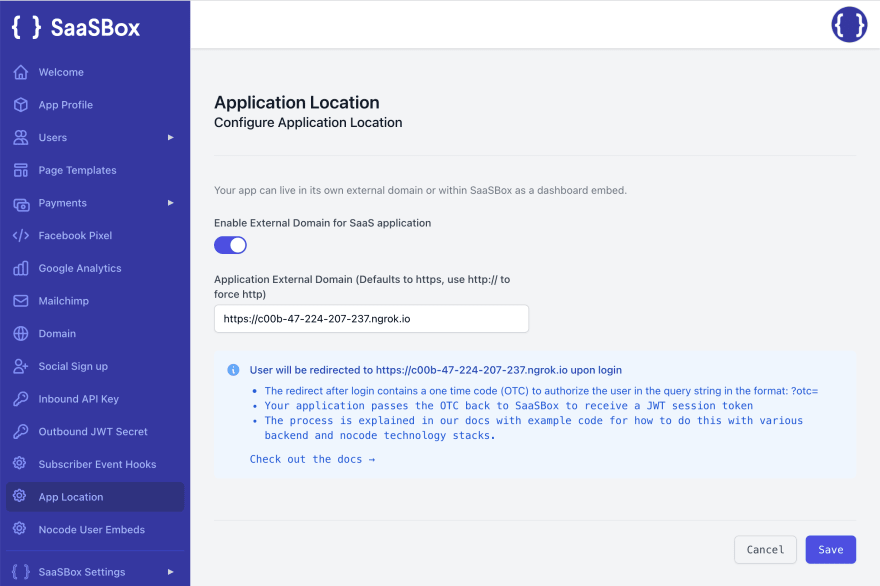Open Nocode User Embeds page

point(95,529)
